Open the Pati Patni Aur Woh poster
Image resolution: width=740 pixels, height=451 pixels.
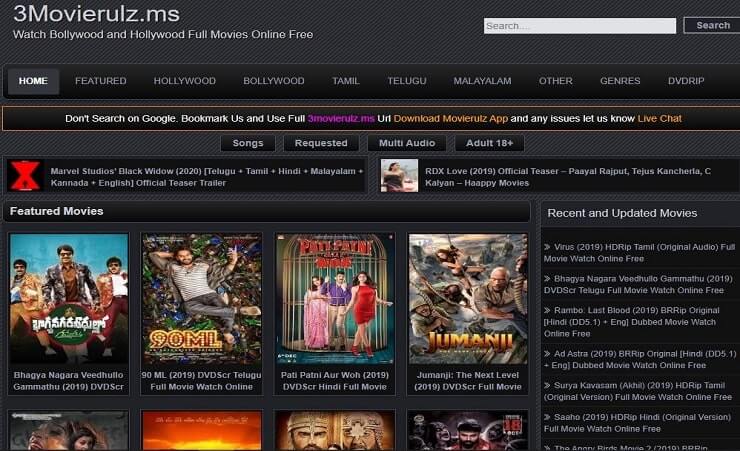click(x=335, y=299)
